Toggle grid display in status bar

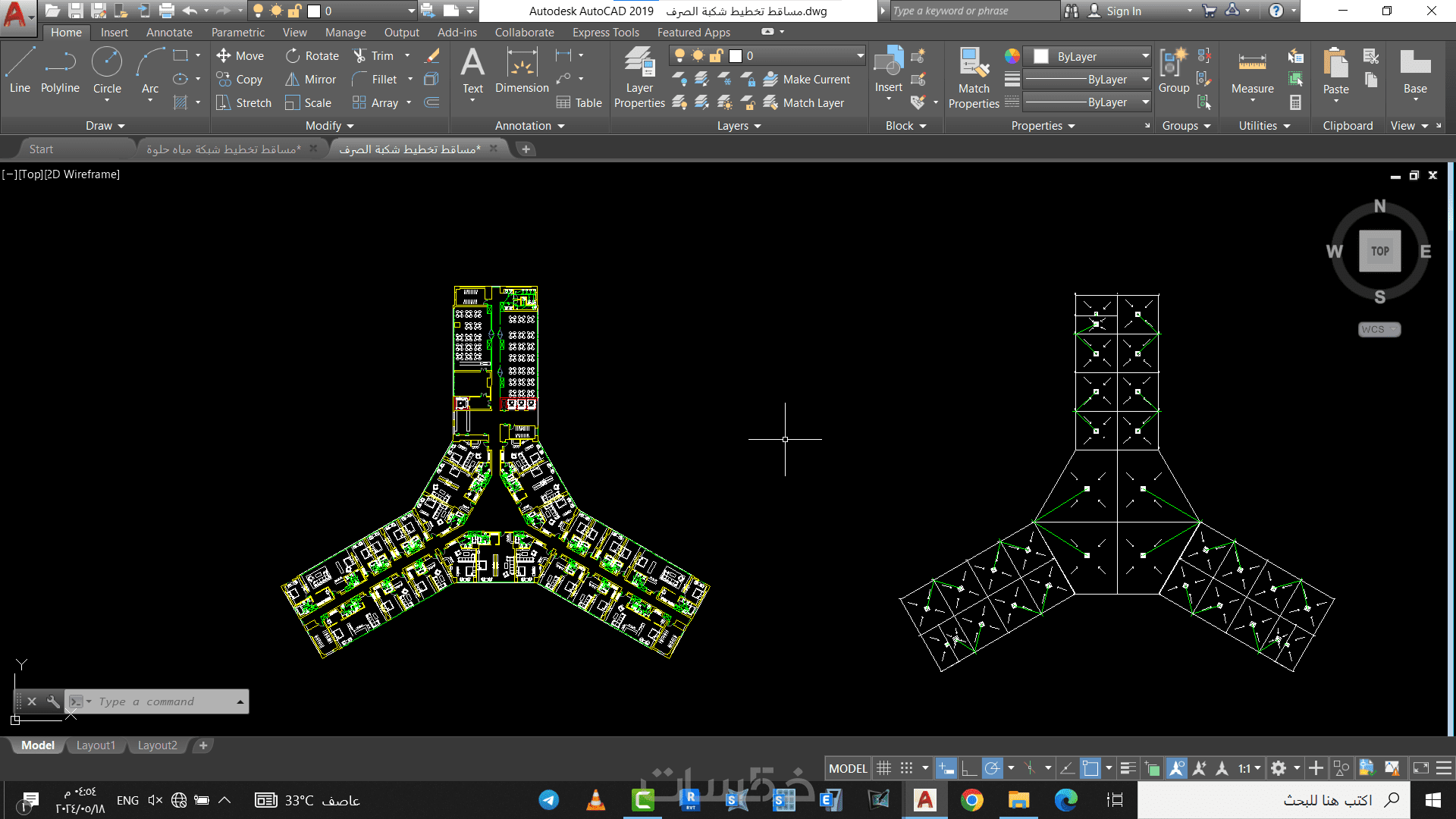(x=883, y=768)
